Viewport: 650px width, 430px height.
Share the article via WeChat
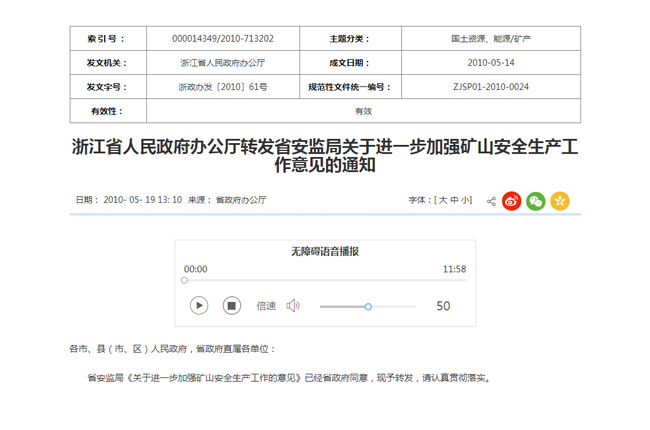pyautogui.click(x=536, y=201)
